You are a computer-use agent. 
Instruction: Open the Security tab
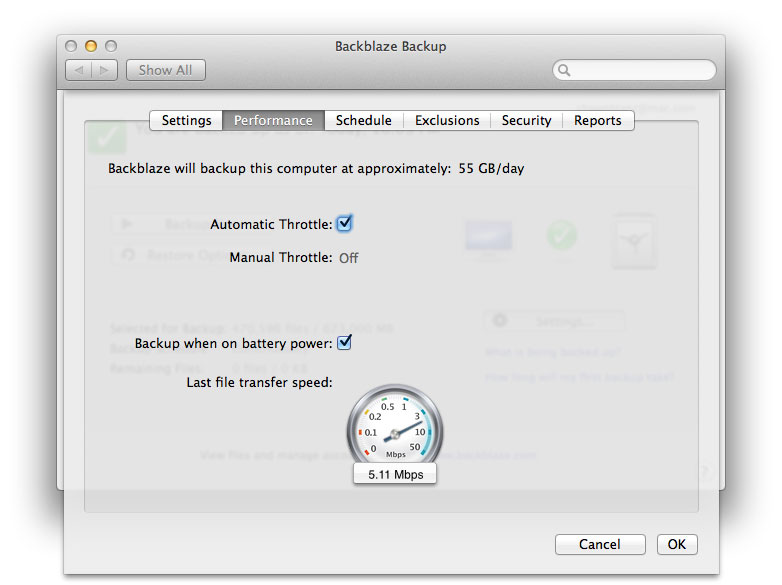coord(526,121)
